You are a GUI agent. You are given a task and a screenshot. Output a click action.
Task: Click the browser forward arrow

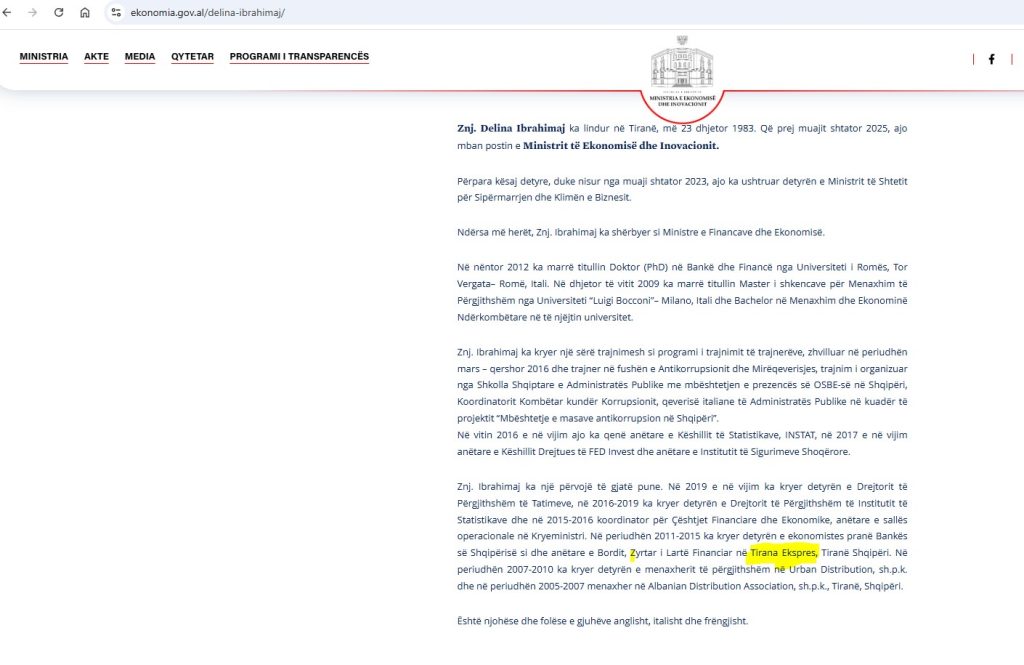(33, 12)
